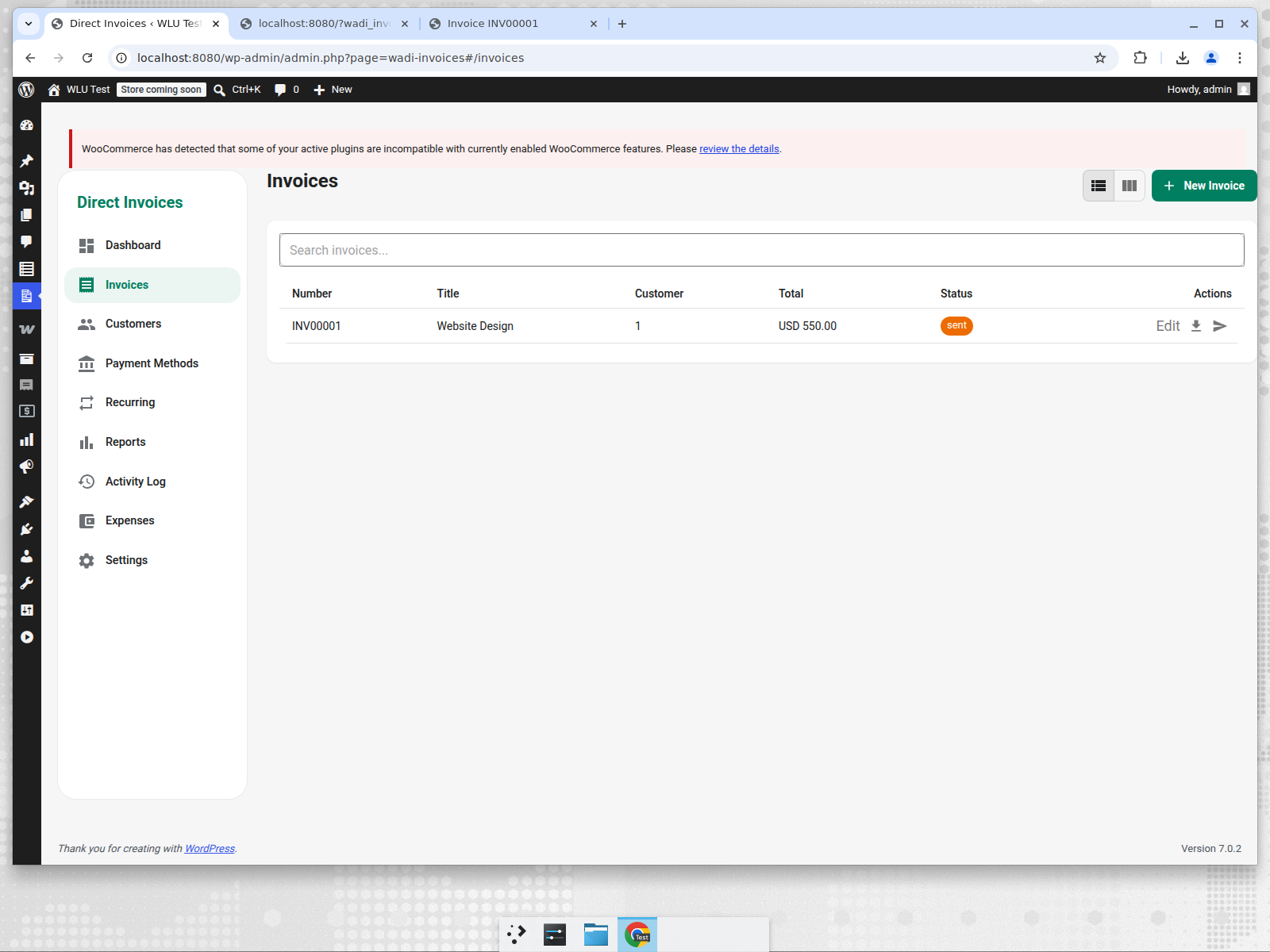Click the WordPress logo in admin bar
Screen dimensions: 1270x952
(x=26, y=90)
